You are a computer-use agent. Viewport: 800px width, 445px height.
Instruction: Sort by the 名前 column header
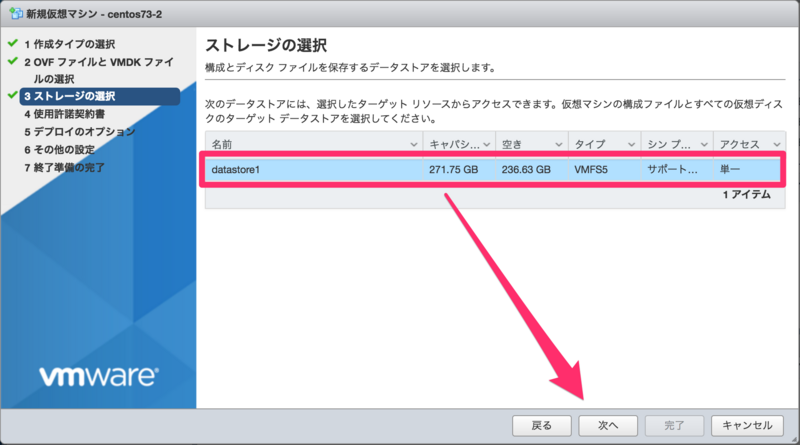click(x=314, y=144)
